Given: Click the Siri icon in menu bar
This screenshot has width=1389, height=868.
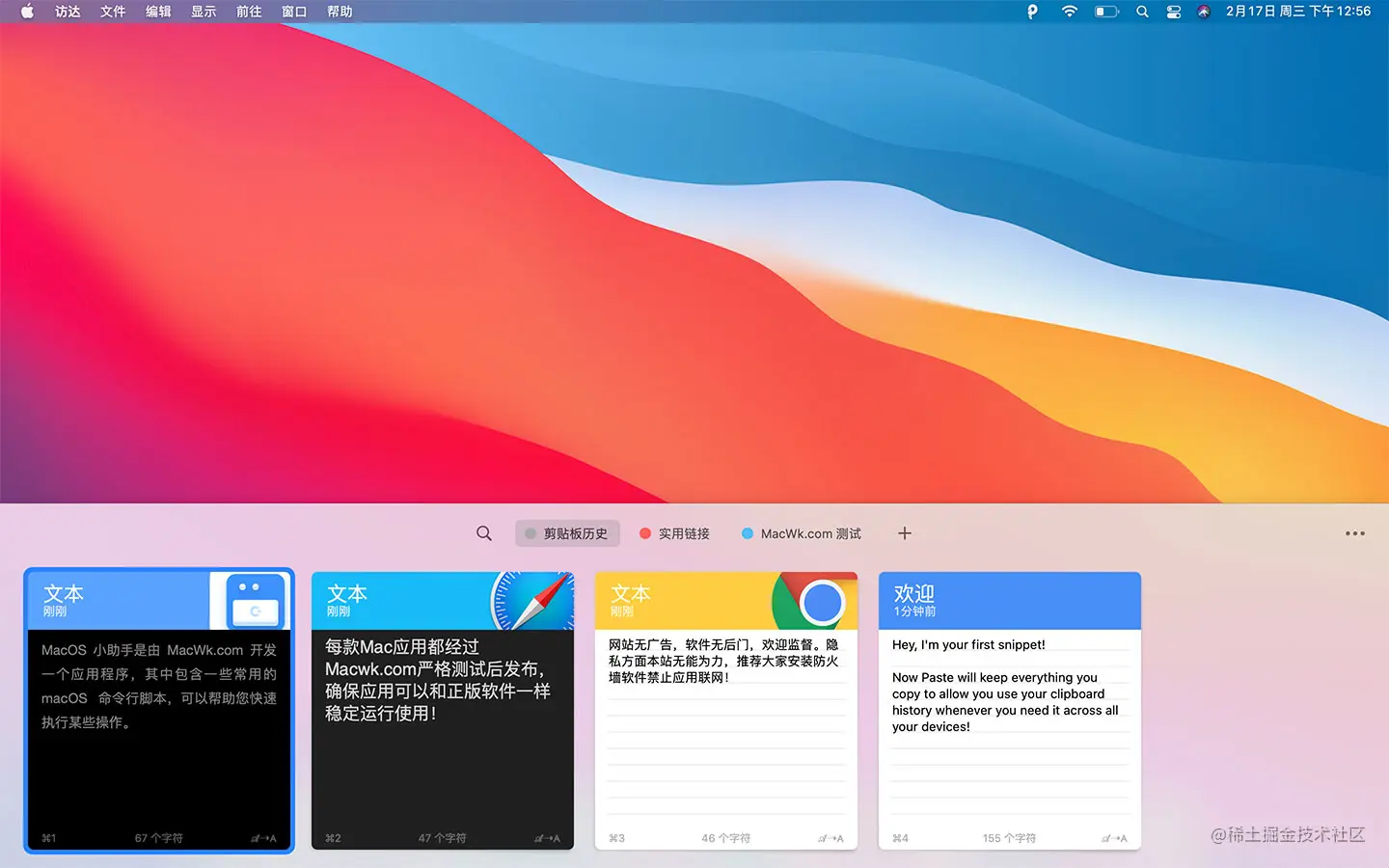Looking at the screenshot, I should (1204, 12).
